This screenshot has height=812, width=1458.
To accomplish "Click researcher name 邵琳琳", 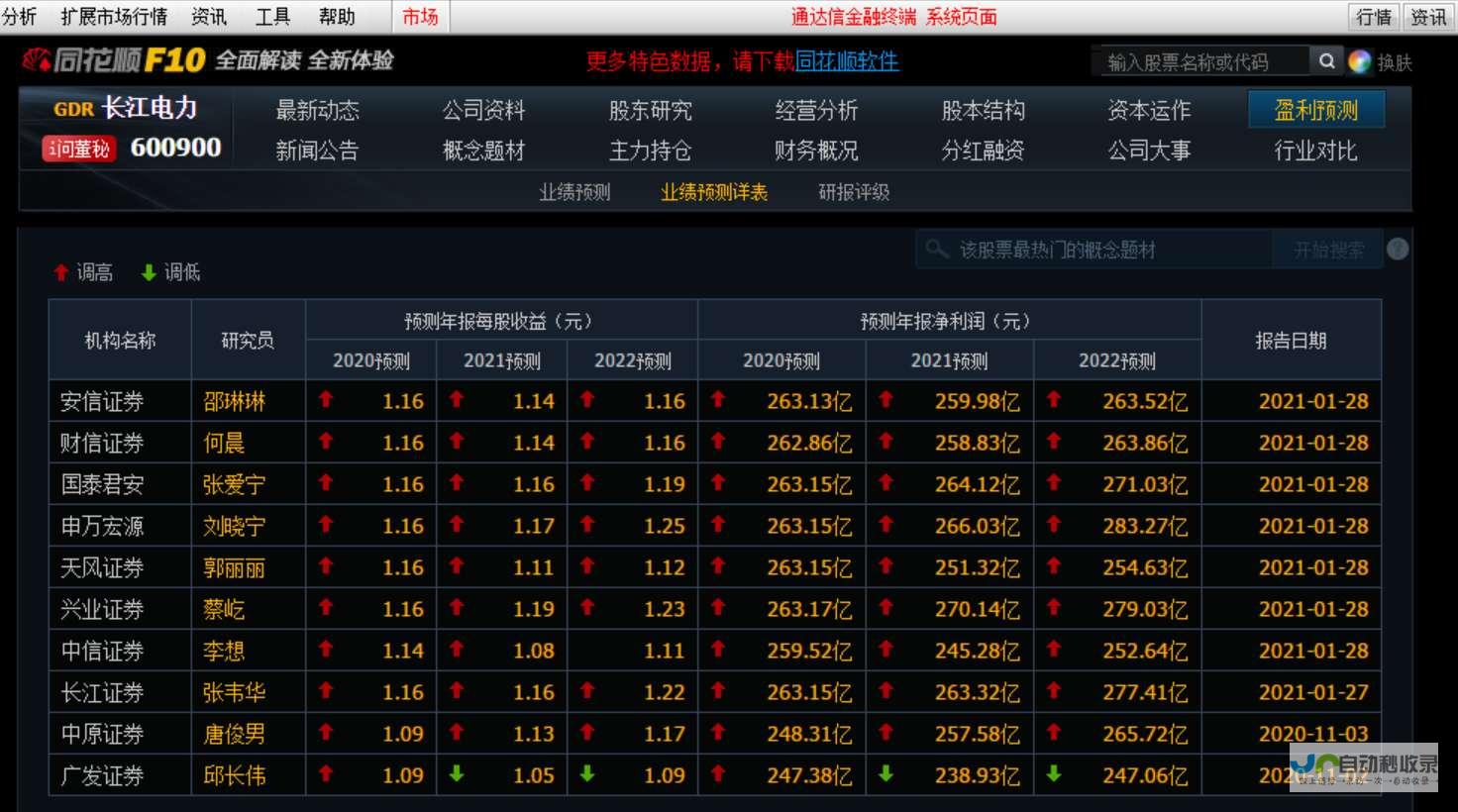I will tap(235, 401).
